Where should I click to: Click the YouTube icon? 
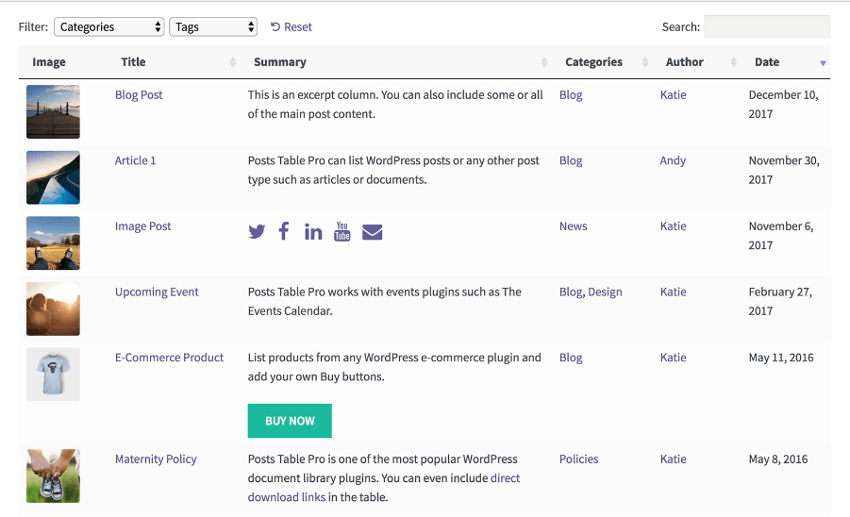tap(342, 232)
